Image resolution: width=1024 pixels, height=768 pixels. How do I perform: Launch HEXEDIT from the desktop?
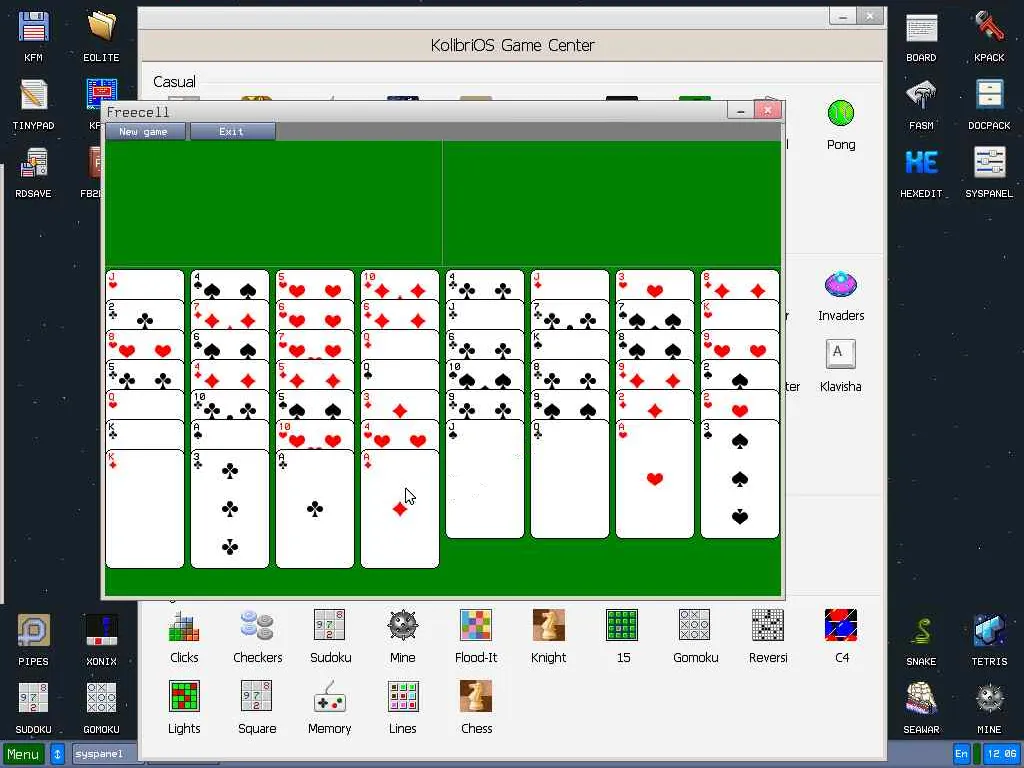click(x=921, y=172)
